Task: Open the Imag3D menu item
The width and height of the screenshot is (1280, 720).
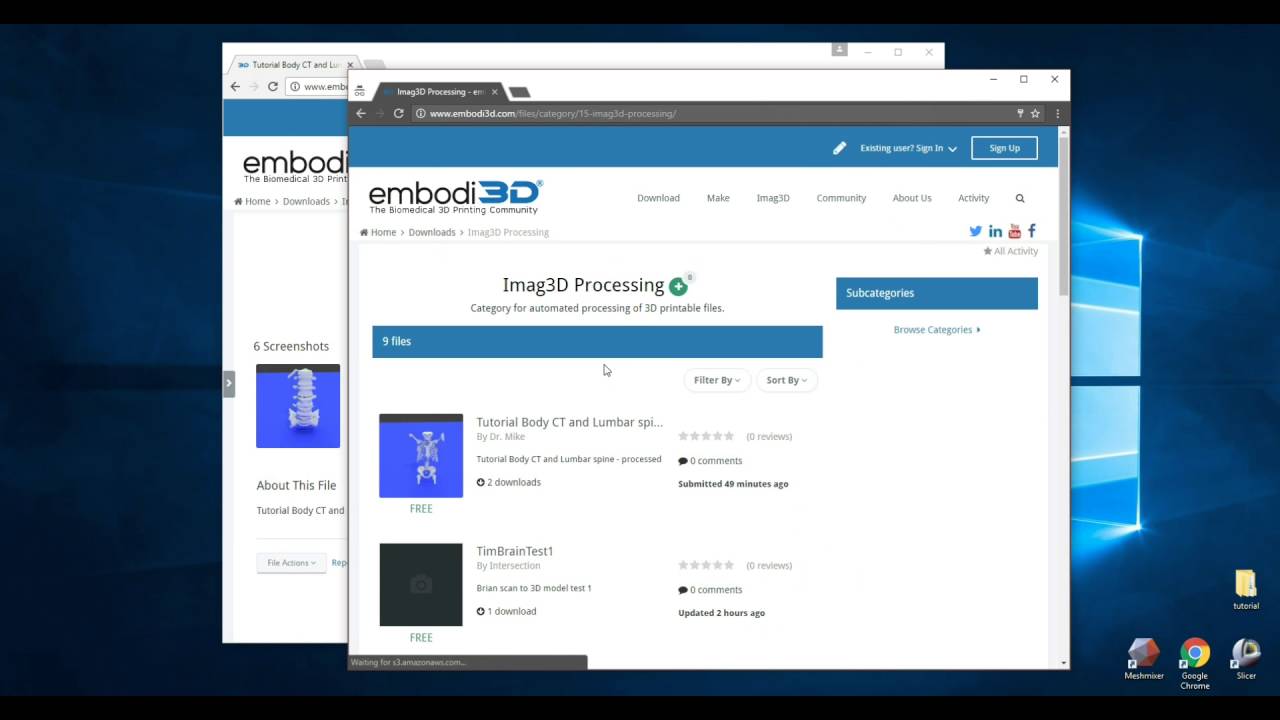Action: pos(773,198)
